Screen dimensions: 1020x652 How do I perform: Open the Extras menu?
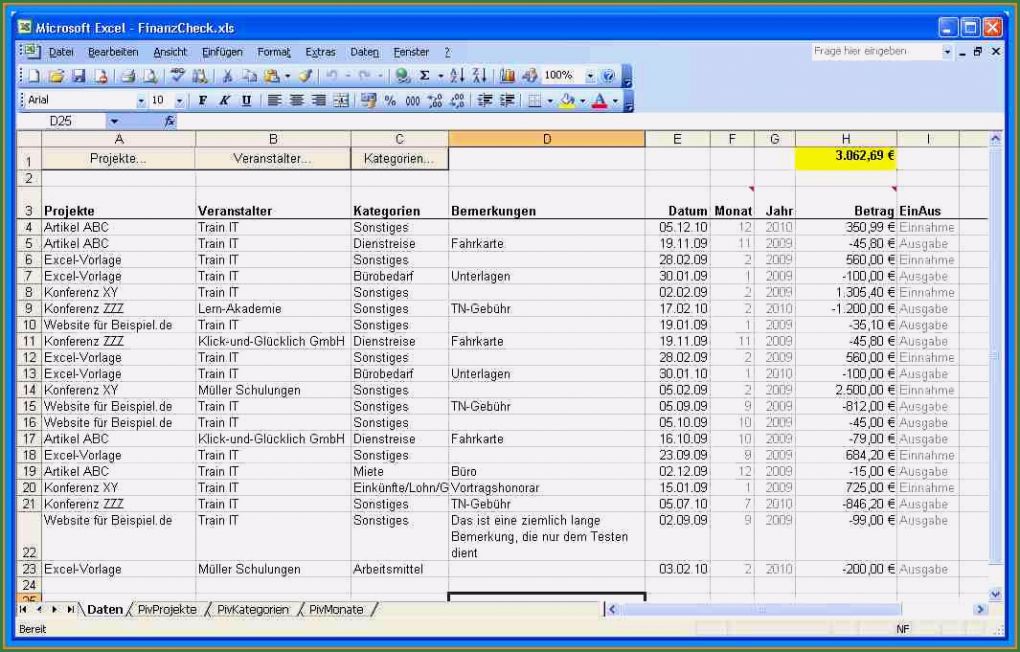[320, 52]
